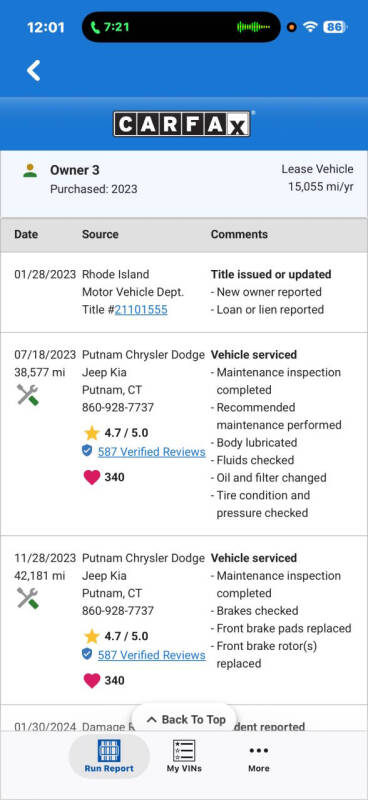Tap the heart icon in 07/18/2023 entry
Screen dimensions: 368x800
point(92,478)
